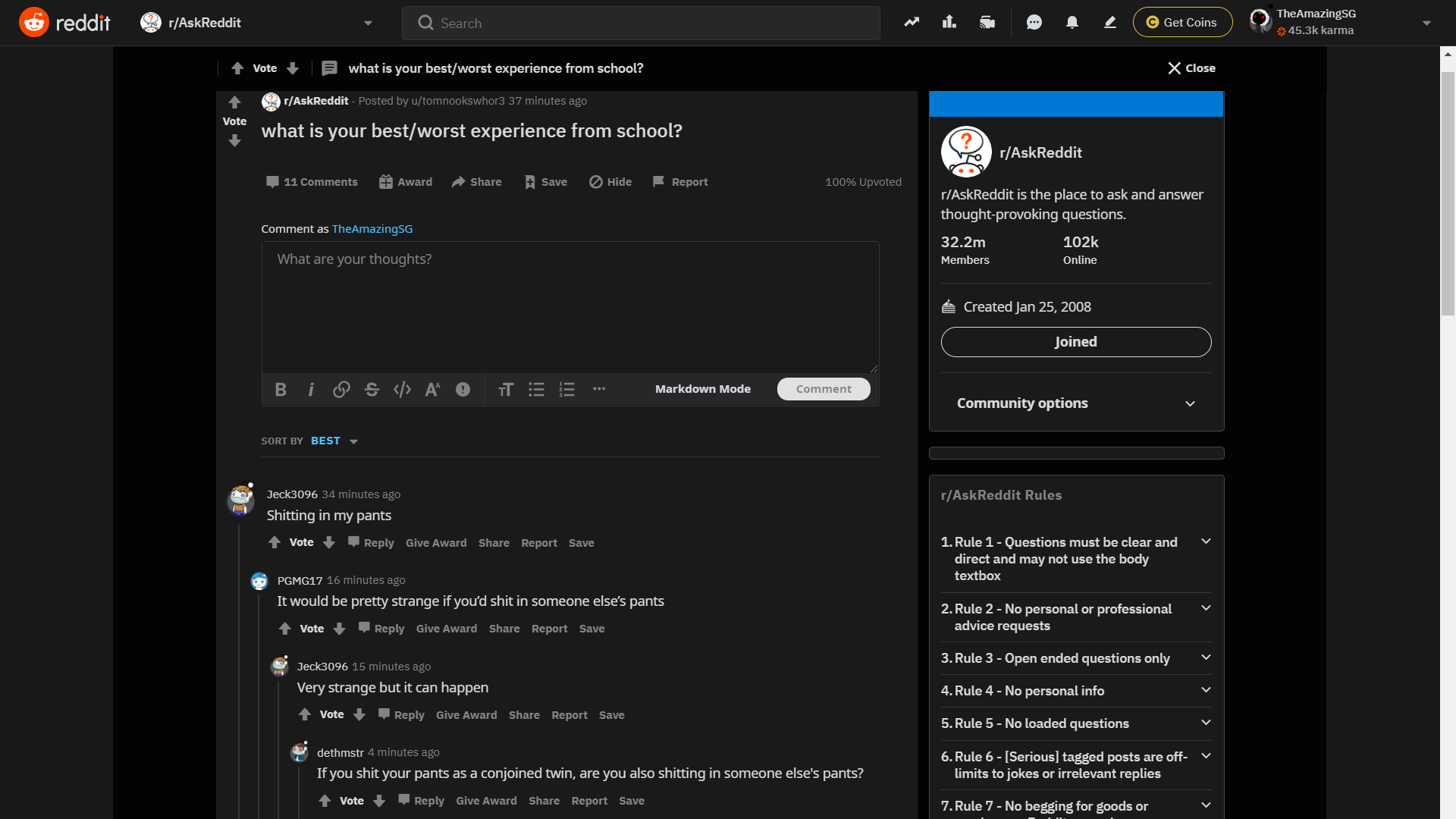Click the Popular trending arrow icon
This screenshot has height=819, width=1456.
coord(912,23)
